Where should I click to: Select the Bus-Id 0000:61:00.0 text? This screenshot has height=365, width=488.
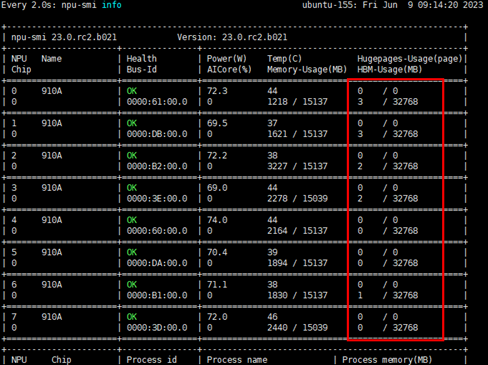pyautogui.click(x=157, y=102)
